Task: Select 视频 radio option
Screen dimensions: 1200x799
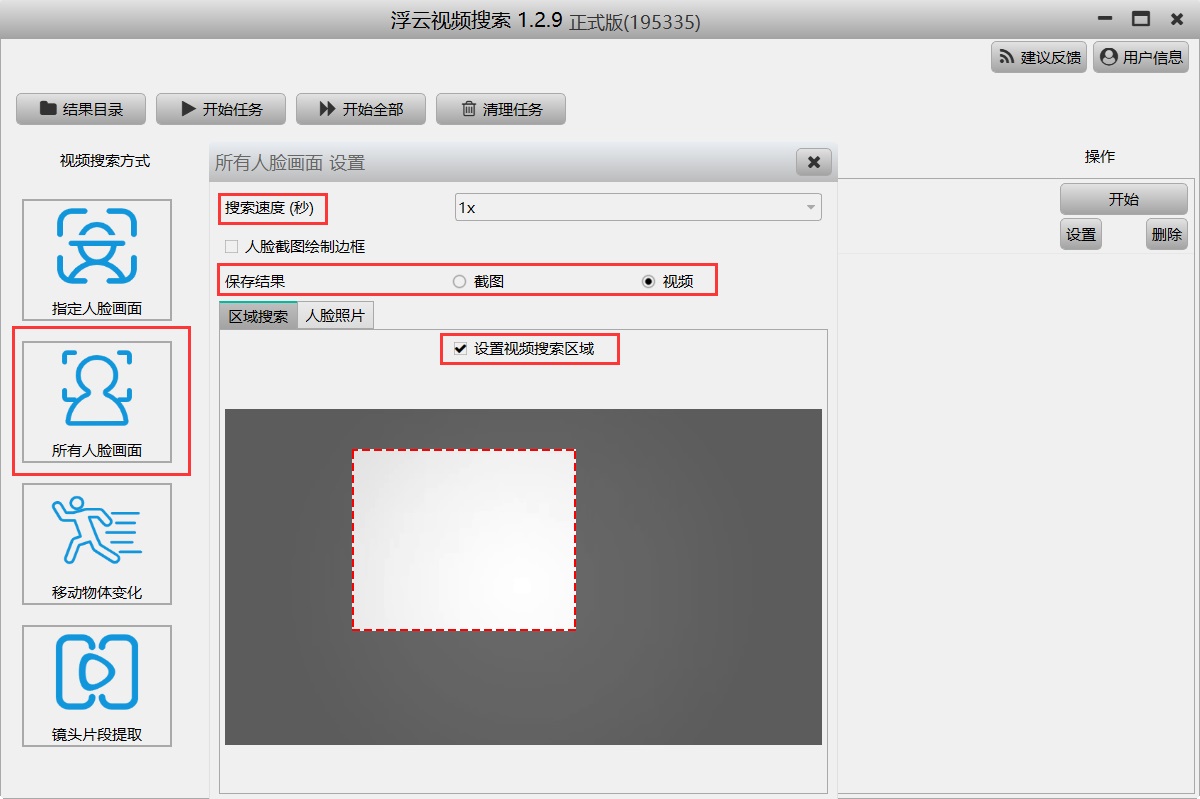Action: tap(648, 282)
